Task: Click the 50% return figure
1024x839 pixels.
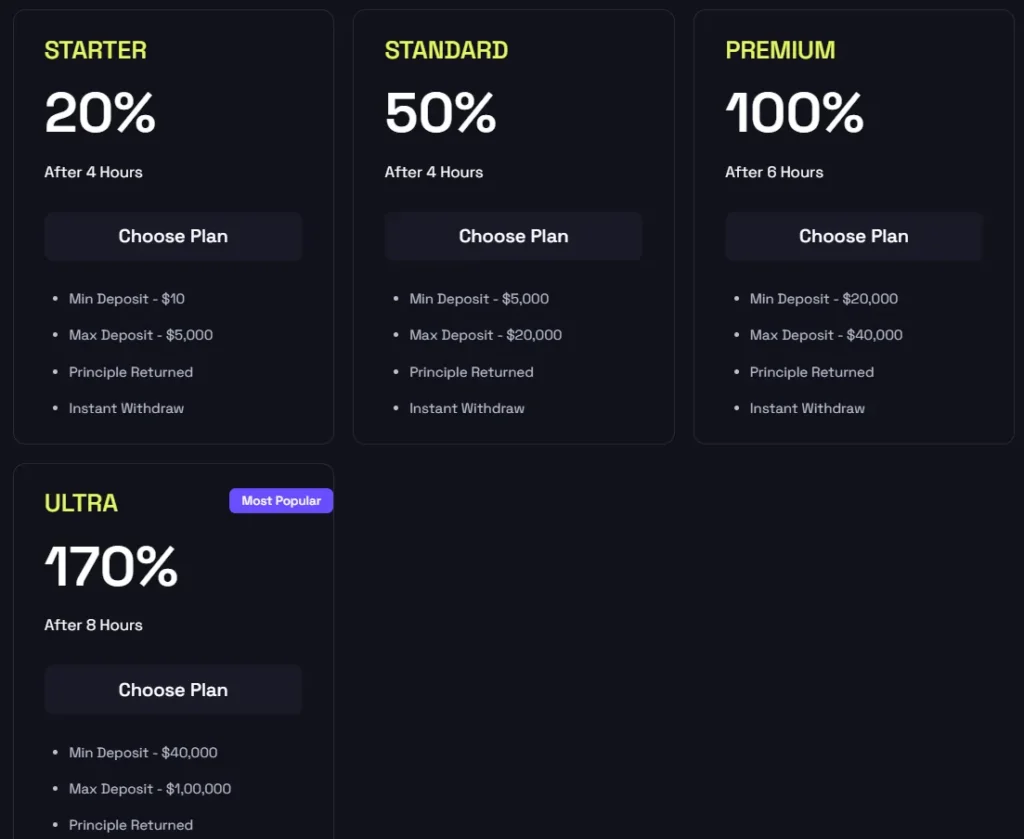Action: pos(440,113)
